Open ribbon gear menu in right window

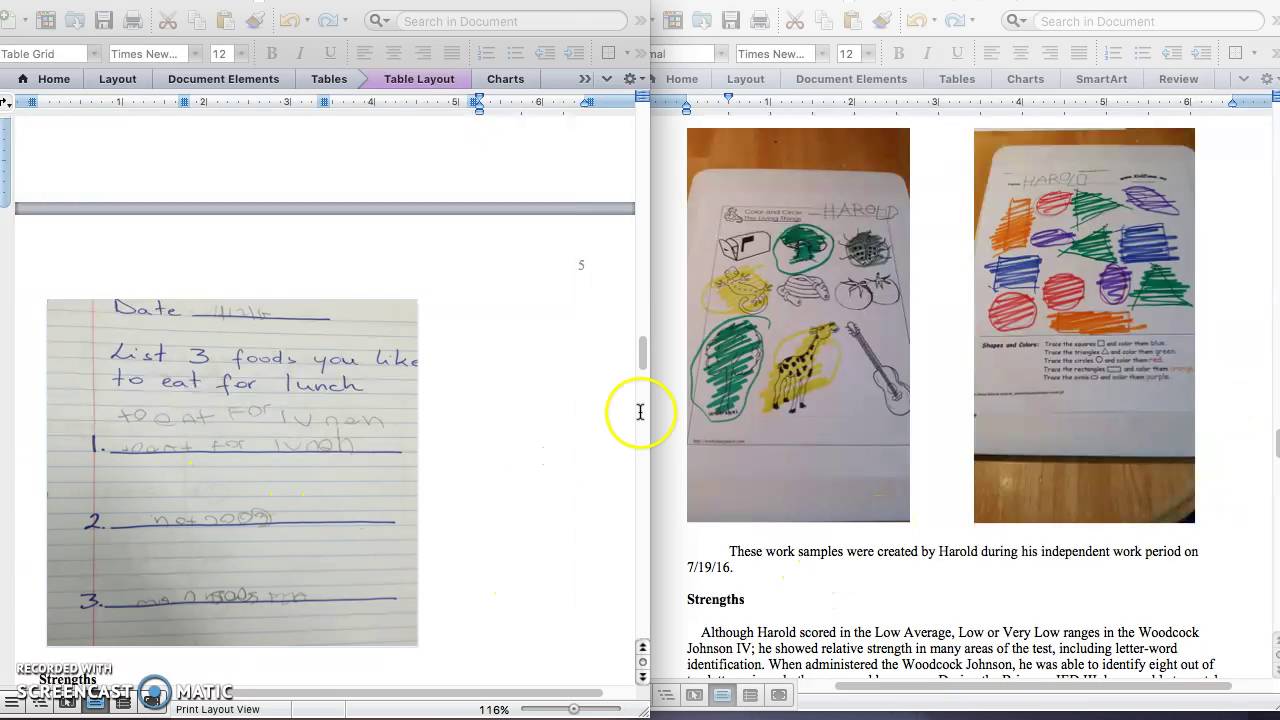(x=1269, y=79)
